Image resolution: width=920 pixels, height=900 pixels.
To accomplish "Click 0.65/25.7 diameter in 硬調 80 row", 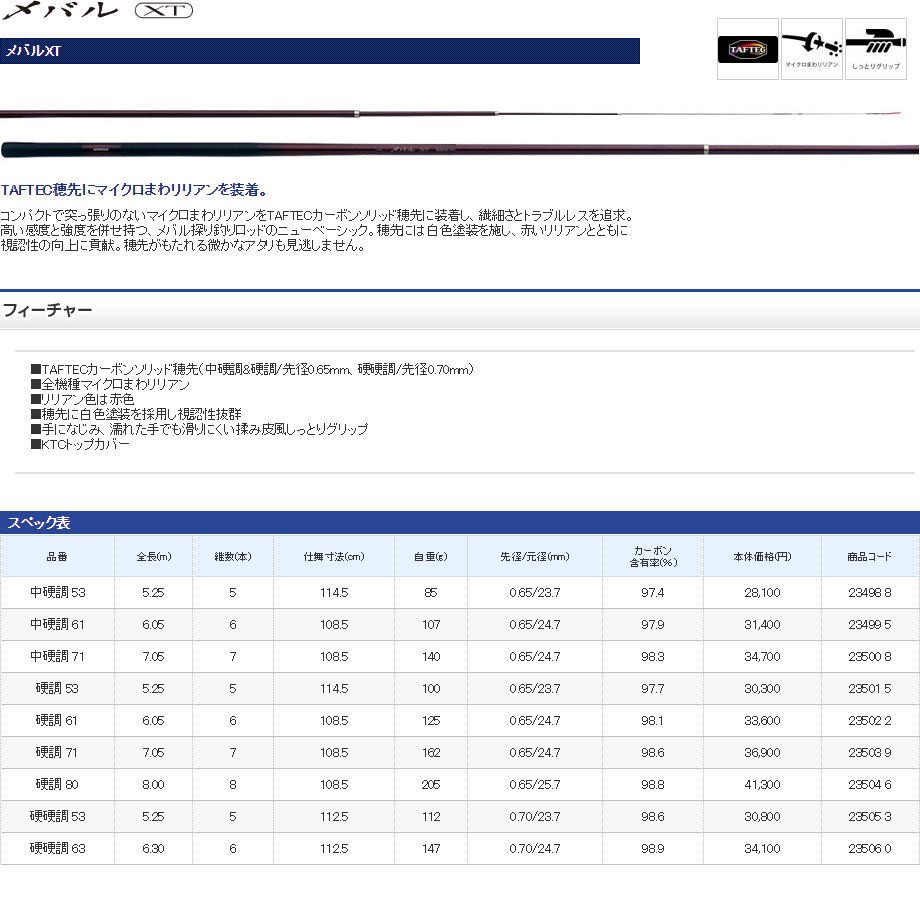I will [x=535, y=784].
